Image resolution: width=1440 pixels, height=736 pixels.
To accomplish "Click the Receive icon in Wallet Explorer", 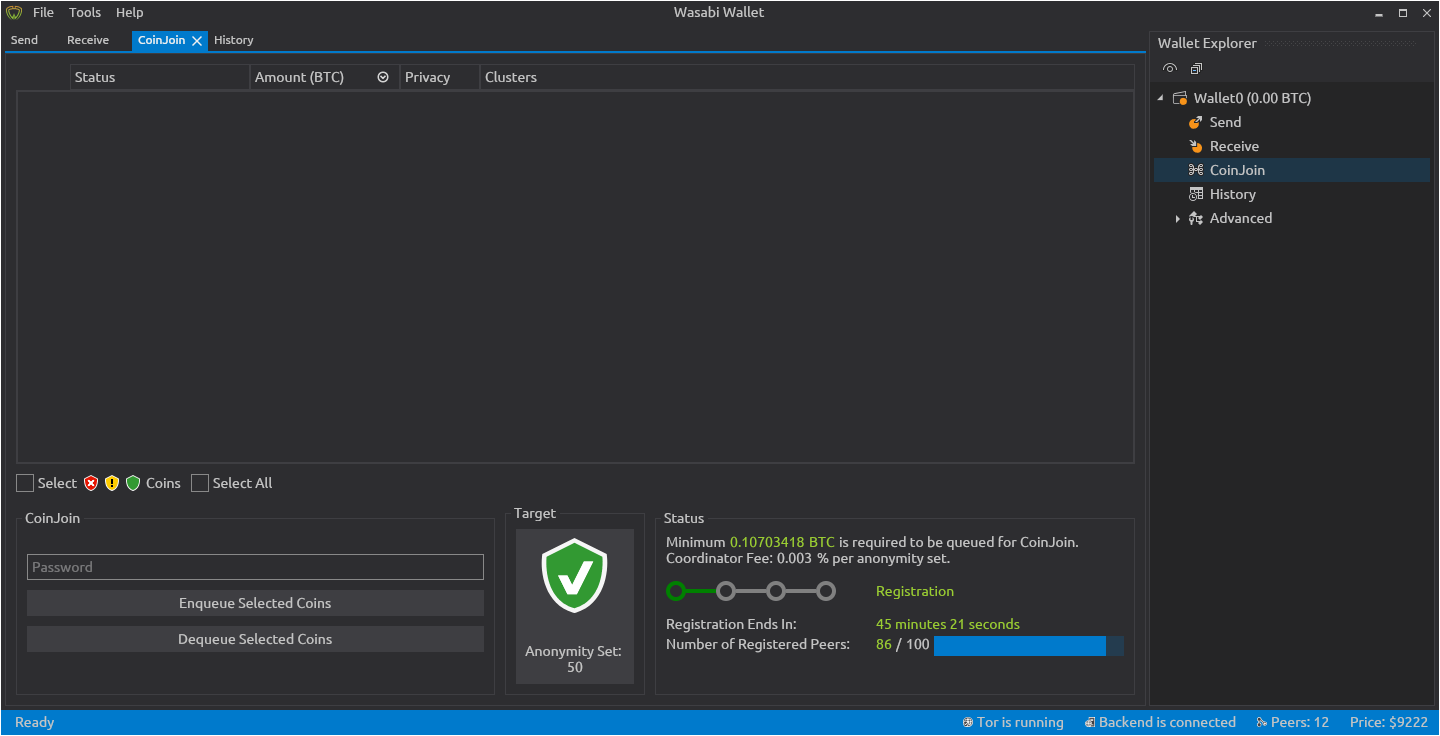I will point(1195,146).
